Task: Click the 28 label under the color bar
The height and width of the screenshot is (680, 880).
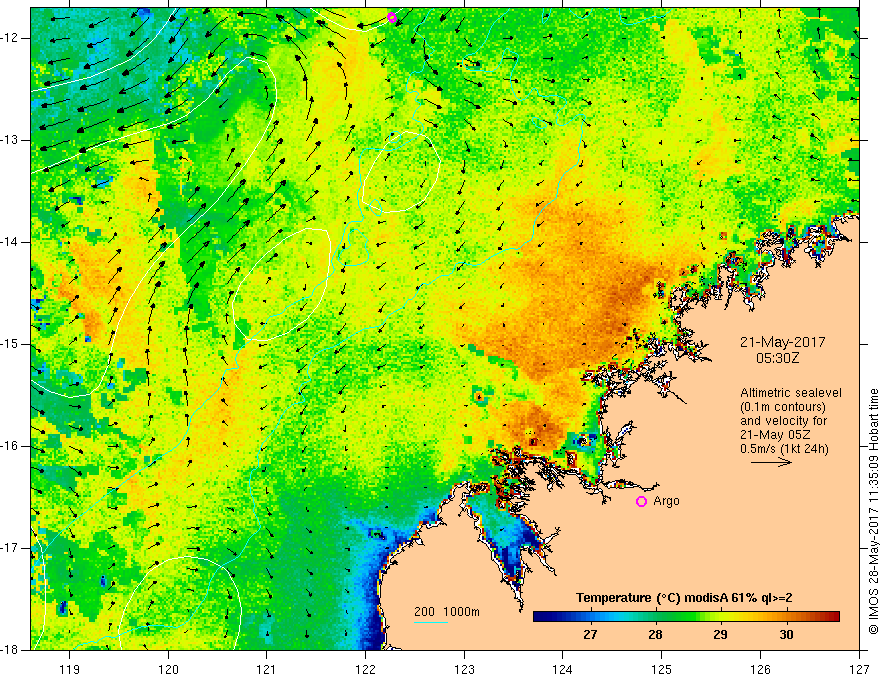Action: (x=655, y=634)
